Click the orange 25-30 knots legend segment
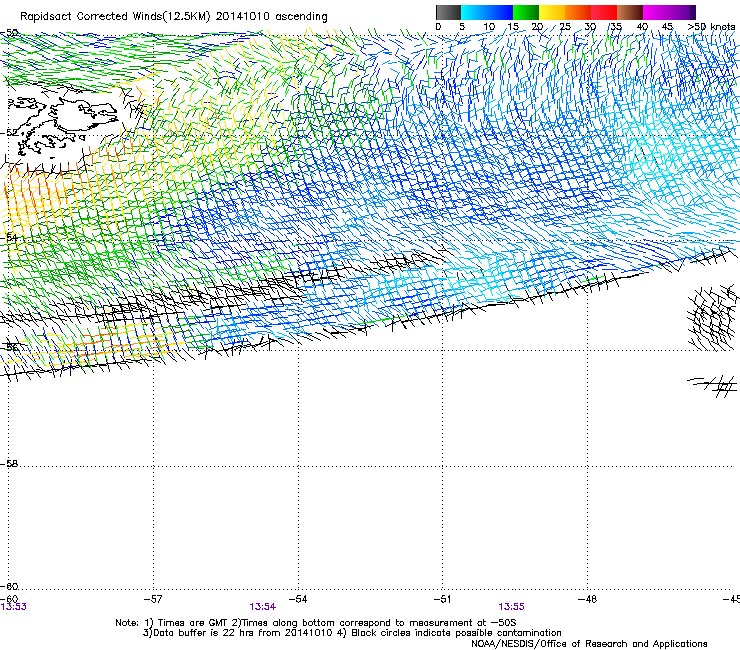 (x=578, y=12)
